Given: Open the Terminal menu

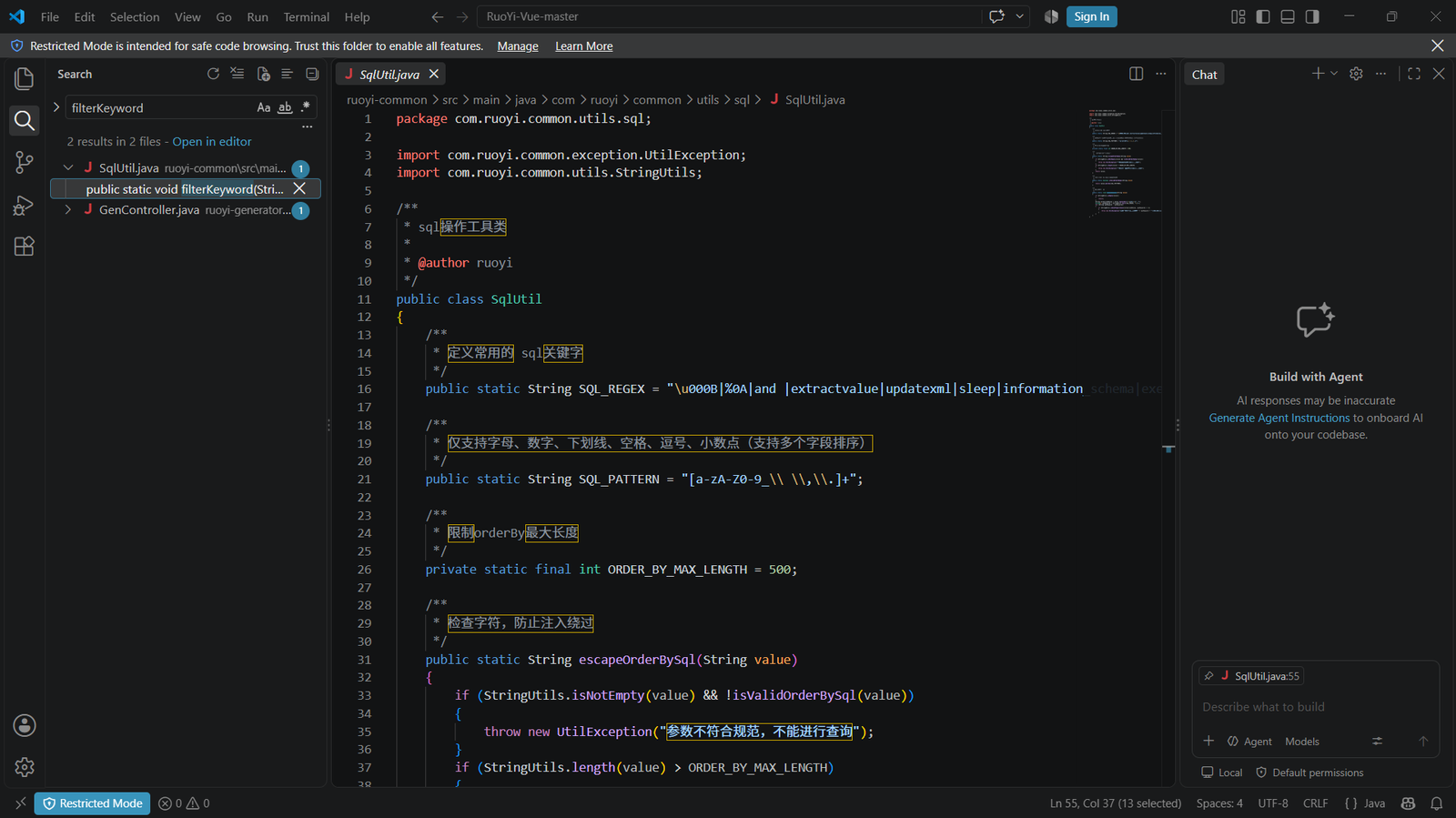Looking at the screenshot, I should pyautogui.click(x=306, y=16).
